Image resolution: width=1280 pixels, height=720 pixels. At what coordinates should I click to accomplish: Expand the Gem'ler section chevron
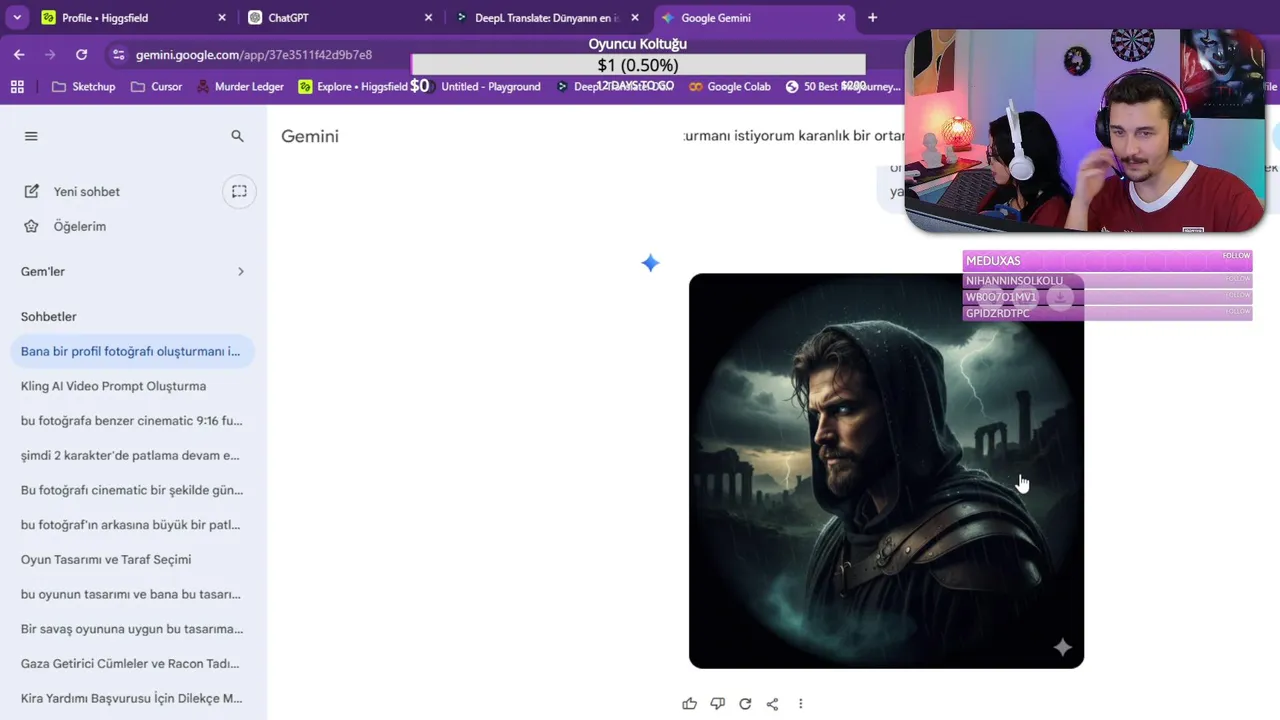pyautogui.click(x=240, y=271)
